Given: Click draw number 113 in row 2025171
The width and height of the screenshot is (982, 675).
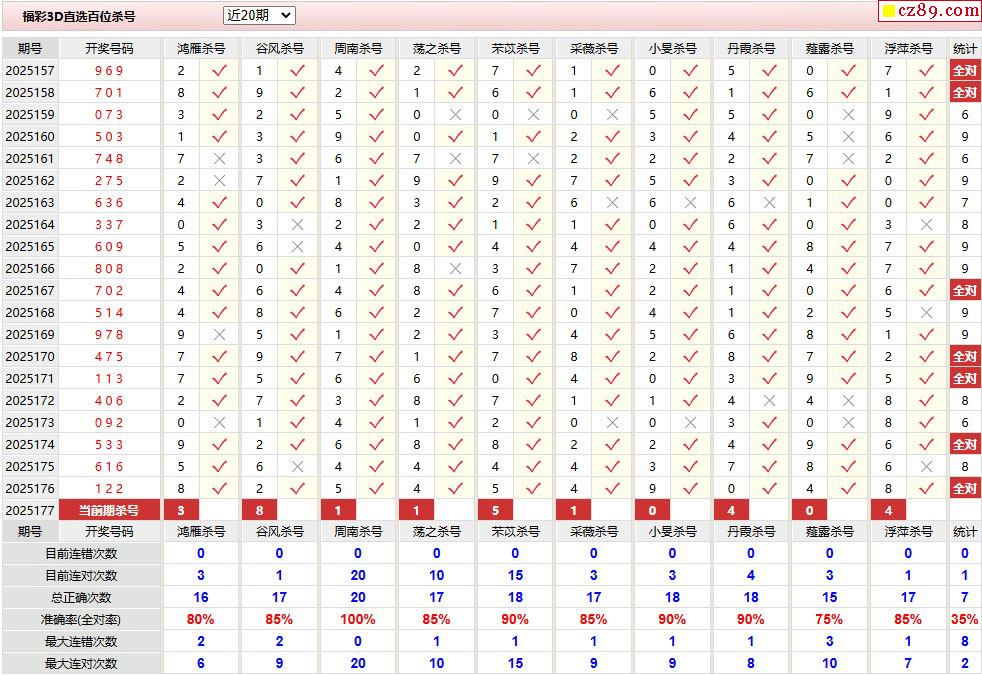Looking at the screenshot, I should point(109,378).
